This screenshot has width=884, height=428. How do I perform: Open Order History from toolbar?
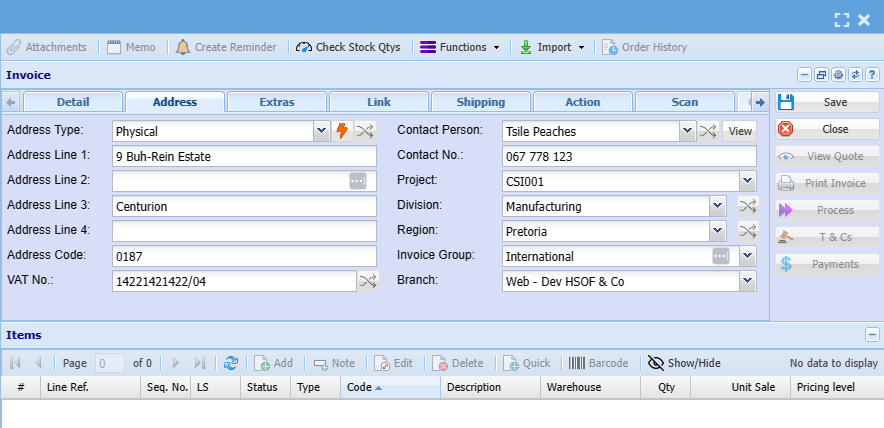(x=644, y=47)
